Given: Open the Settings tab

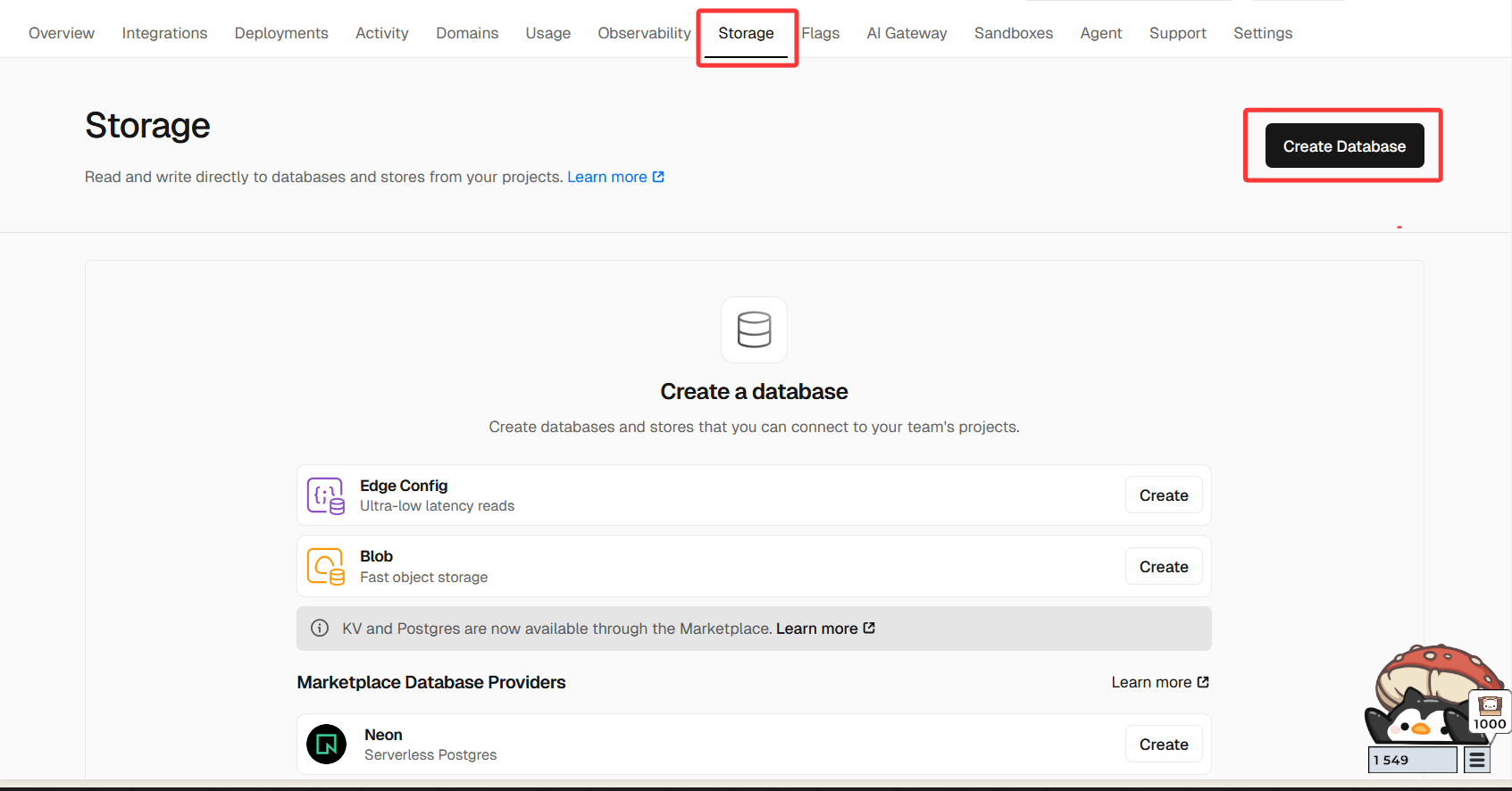Looking at the screenshot, I should pyautogui.click(x=1263, y=33).
